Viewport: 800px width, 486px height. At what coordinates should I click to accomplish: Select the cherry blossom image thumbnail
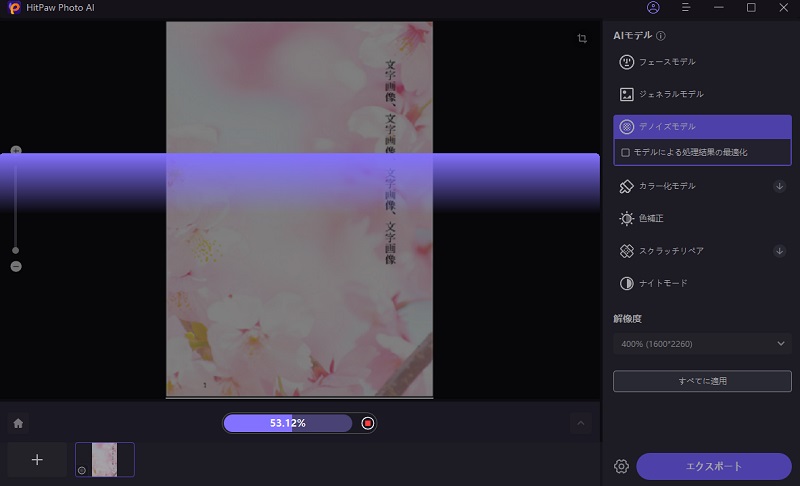point(105,459)
